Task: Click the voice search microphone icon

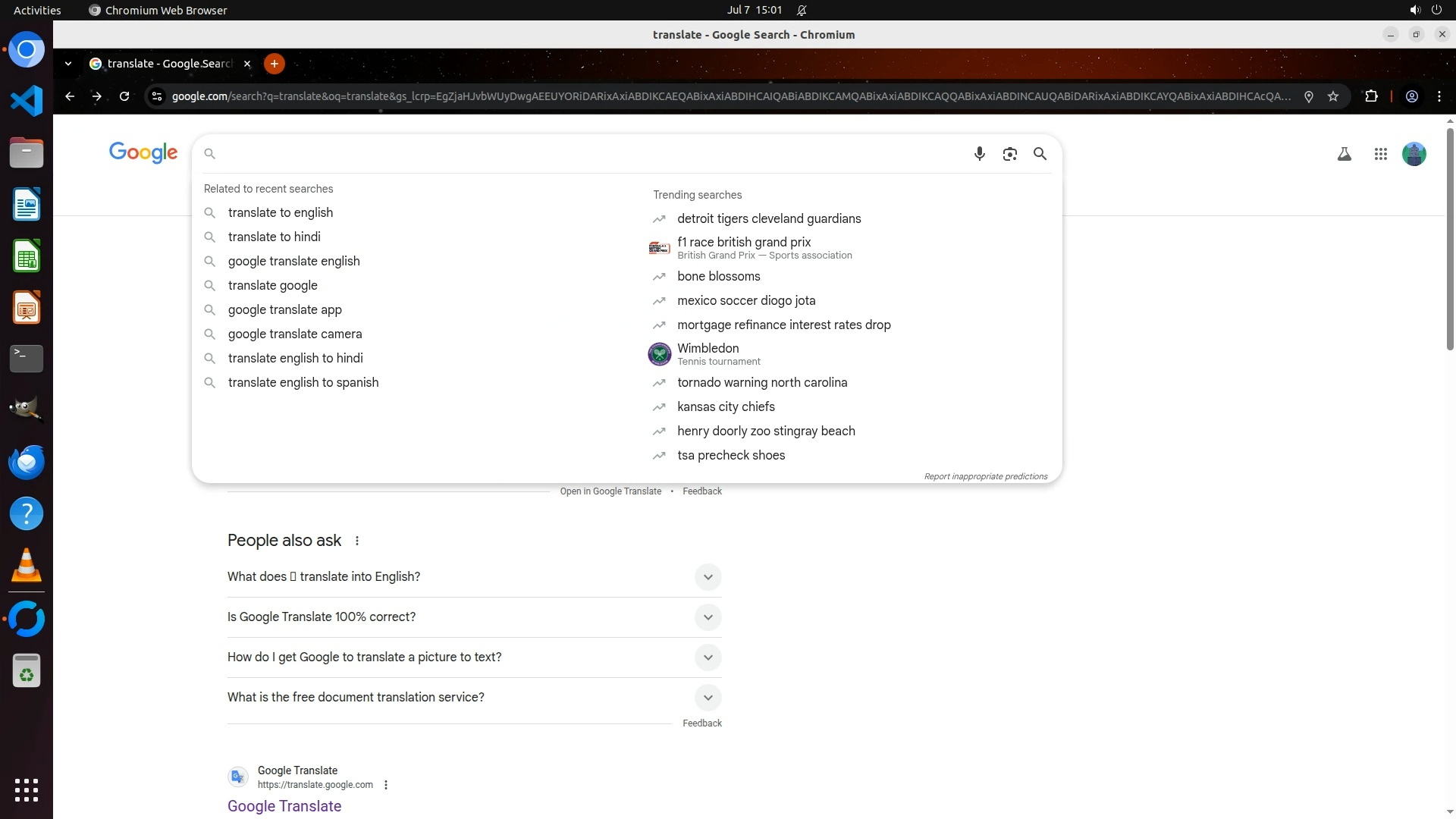Action: [x=979, y=154]
